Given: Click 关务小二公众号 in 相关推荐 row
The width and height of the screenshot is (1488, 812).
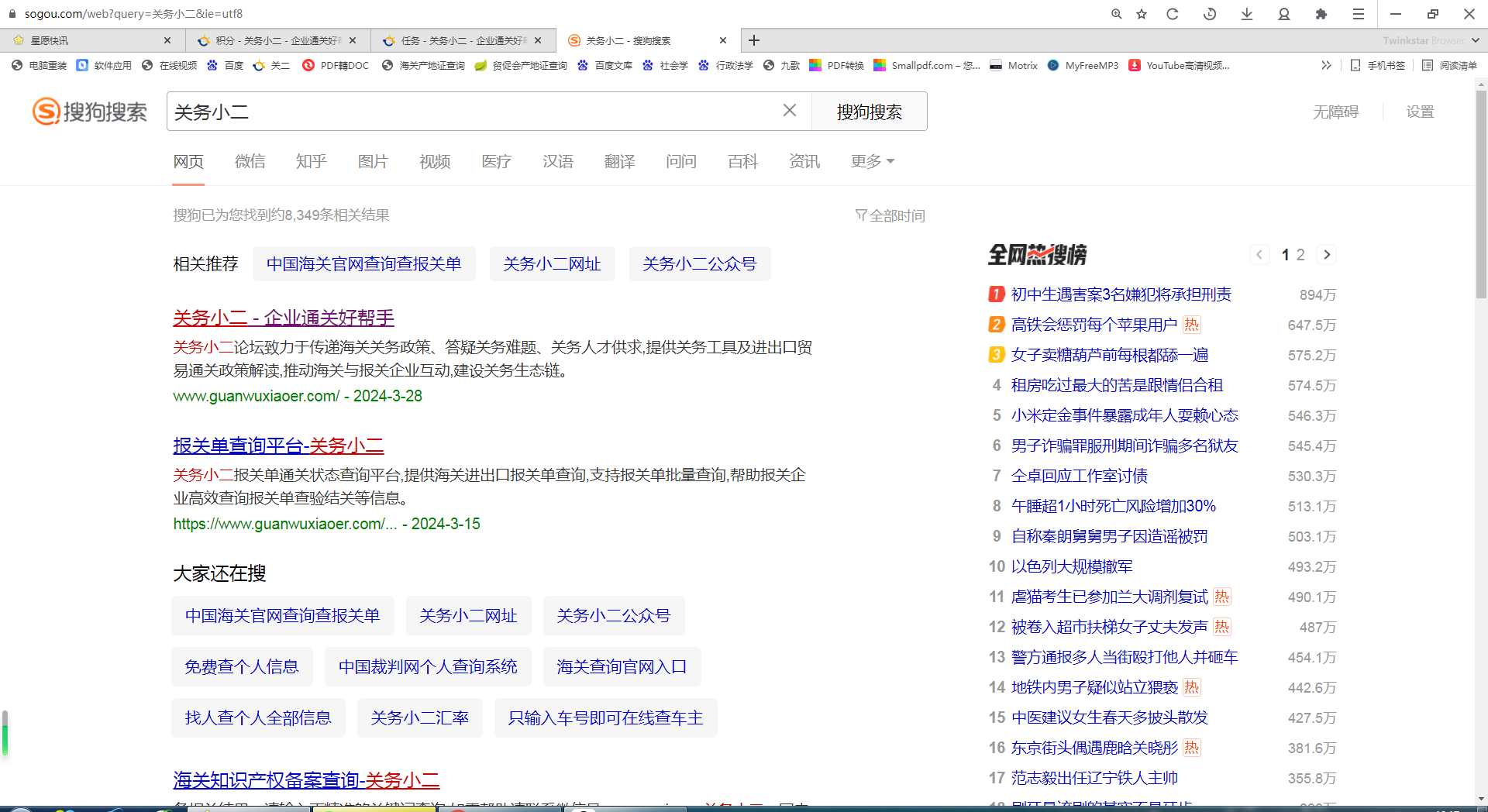Looking at the screenshot, I should point(700,263).
